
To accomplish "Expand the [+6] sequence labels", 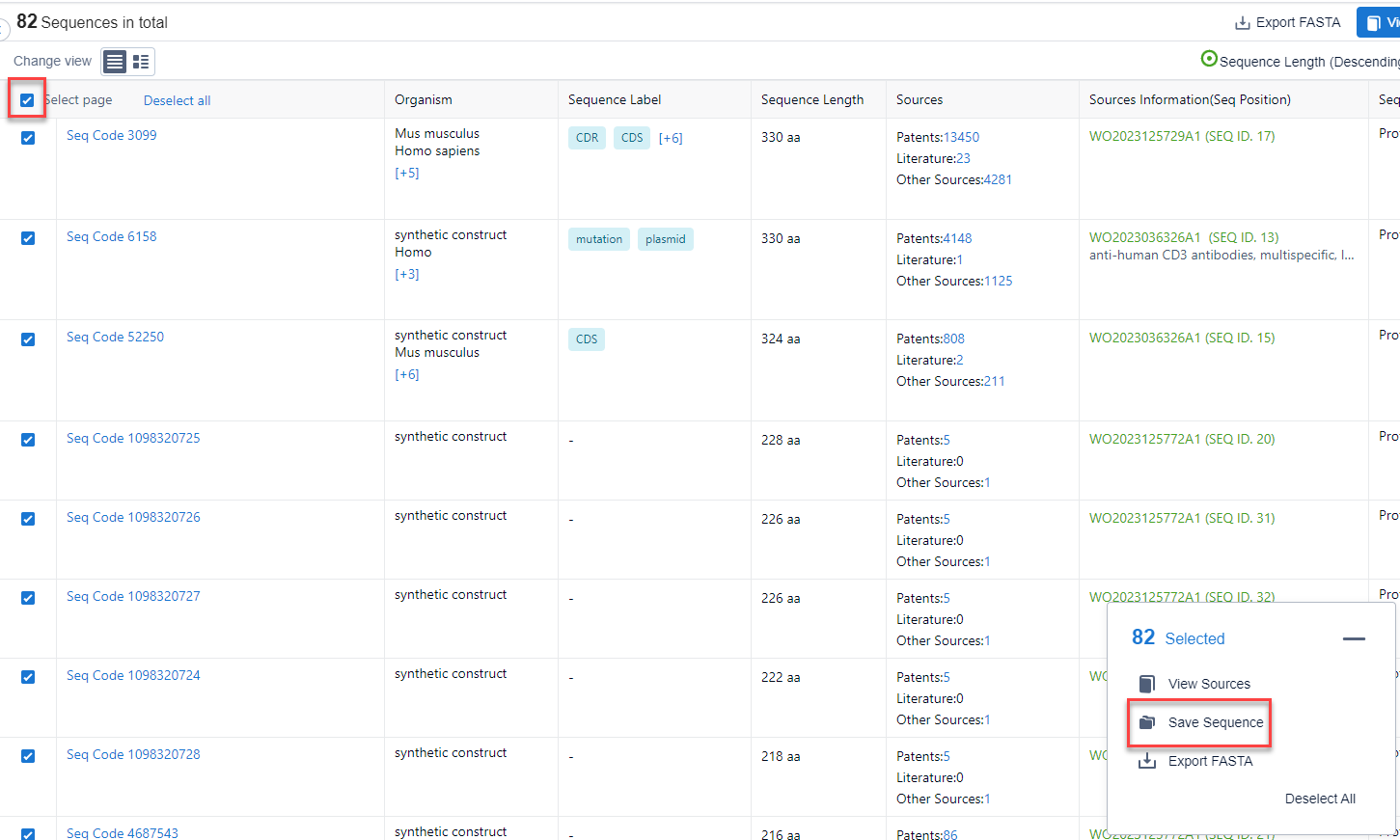I will pos(671,138).
